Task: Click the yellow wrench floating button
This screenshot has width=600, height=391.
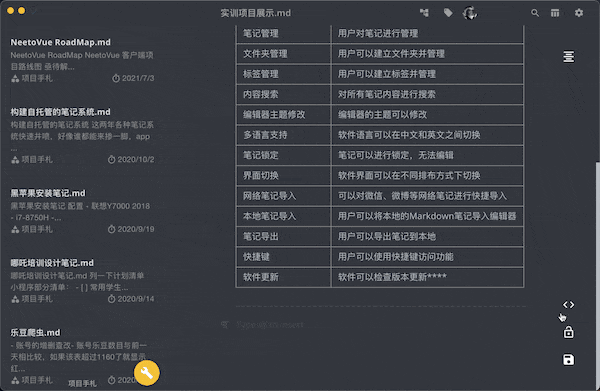Action: coord(147,373)
